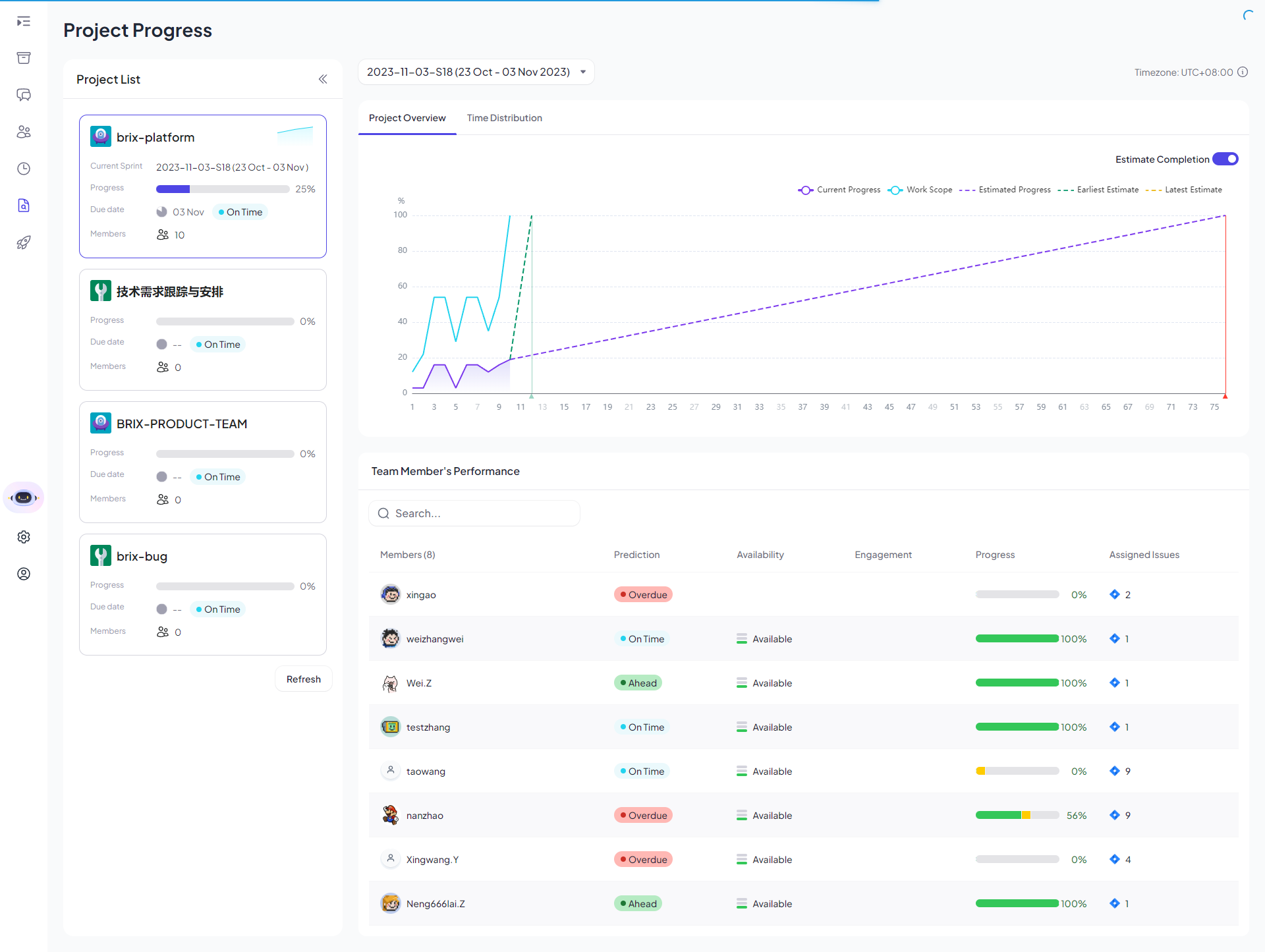Screen dimensions: 1265x952
Task: Switch to the Project Overview tab
Action: (407, 118)
